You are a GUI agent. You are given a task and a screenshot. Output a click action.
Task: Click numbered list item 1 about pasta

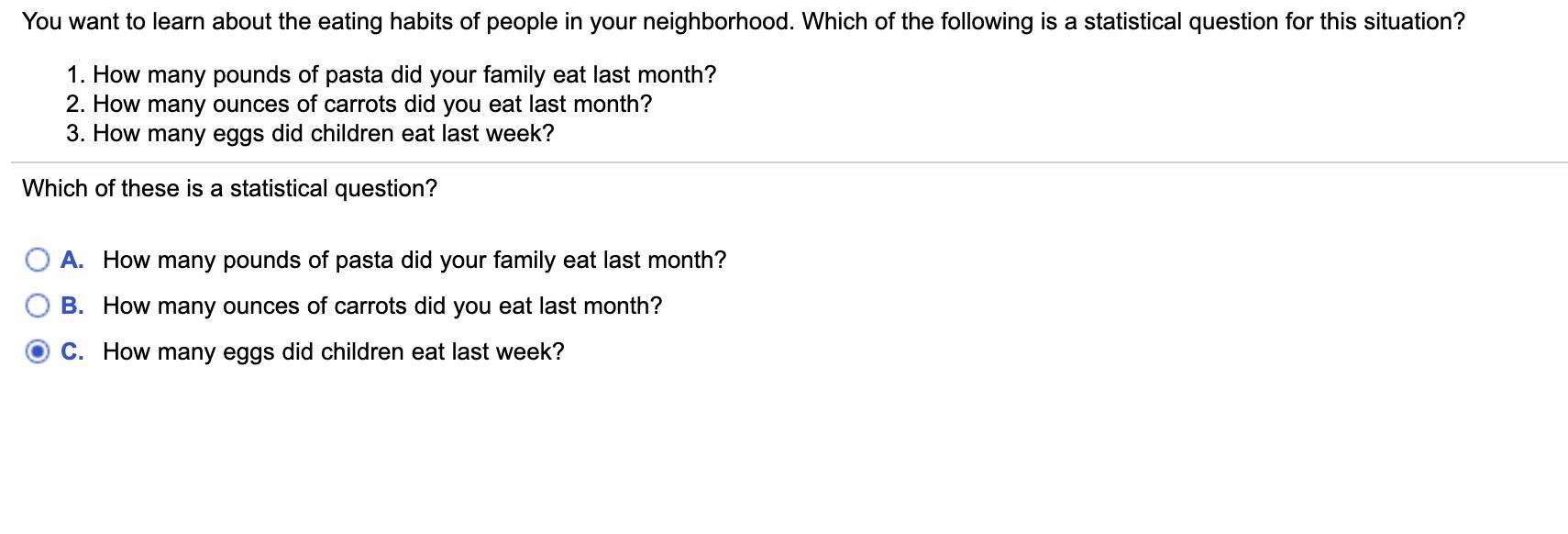pos(392,75)
